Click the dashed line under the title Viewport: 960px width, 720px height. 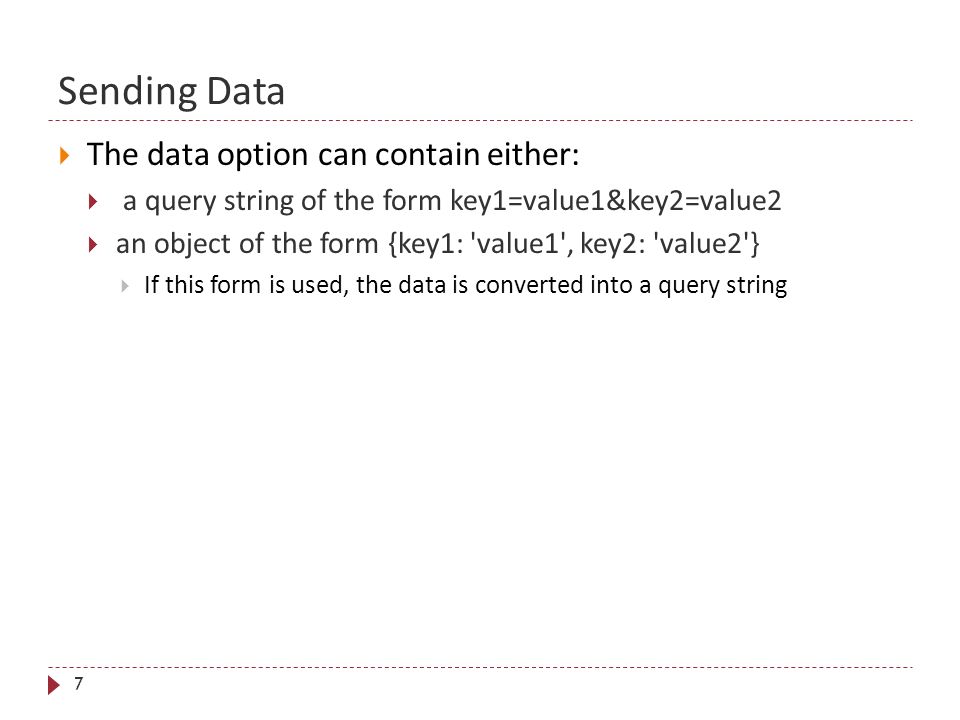[x=480, y=121]
